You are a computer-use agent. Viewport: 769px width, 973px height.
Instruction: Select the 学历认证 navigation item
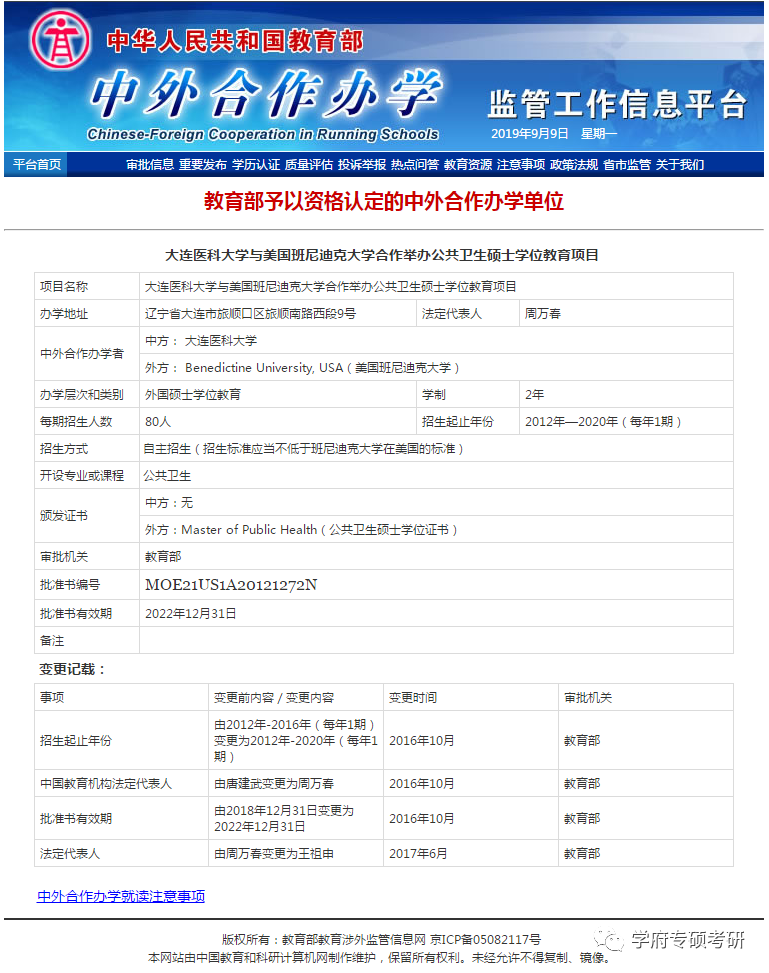click(x=256, y=164)
